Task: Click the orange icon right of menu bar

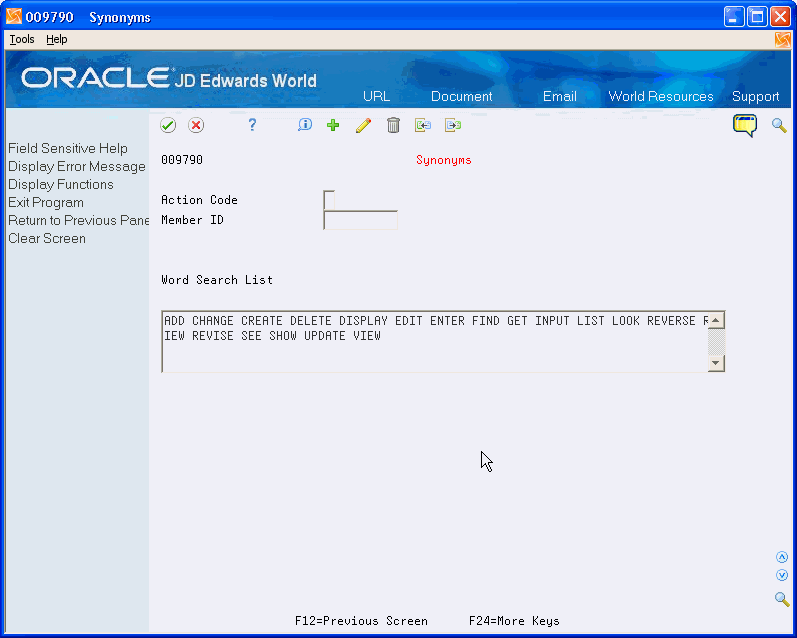Action: click(x=783, y=40)
